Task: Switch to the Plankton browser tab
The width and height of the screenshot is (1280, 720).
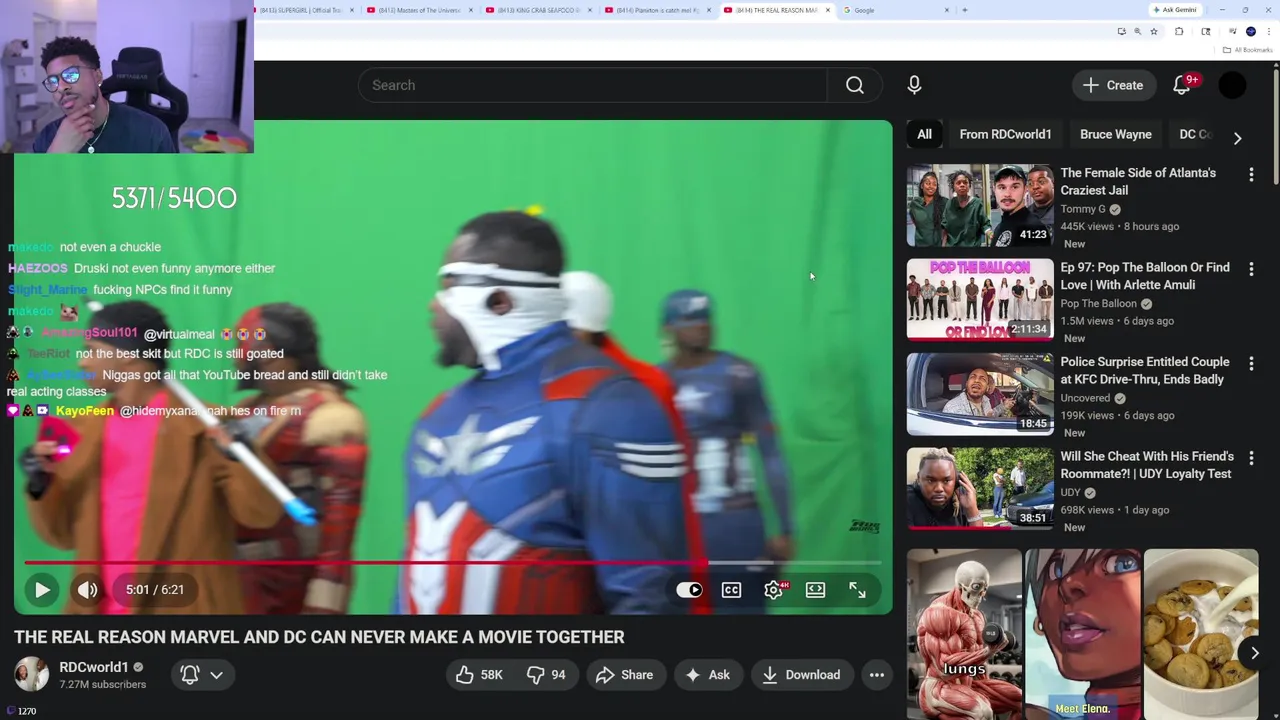Action: (657, 10)
